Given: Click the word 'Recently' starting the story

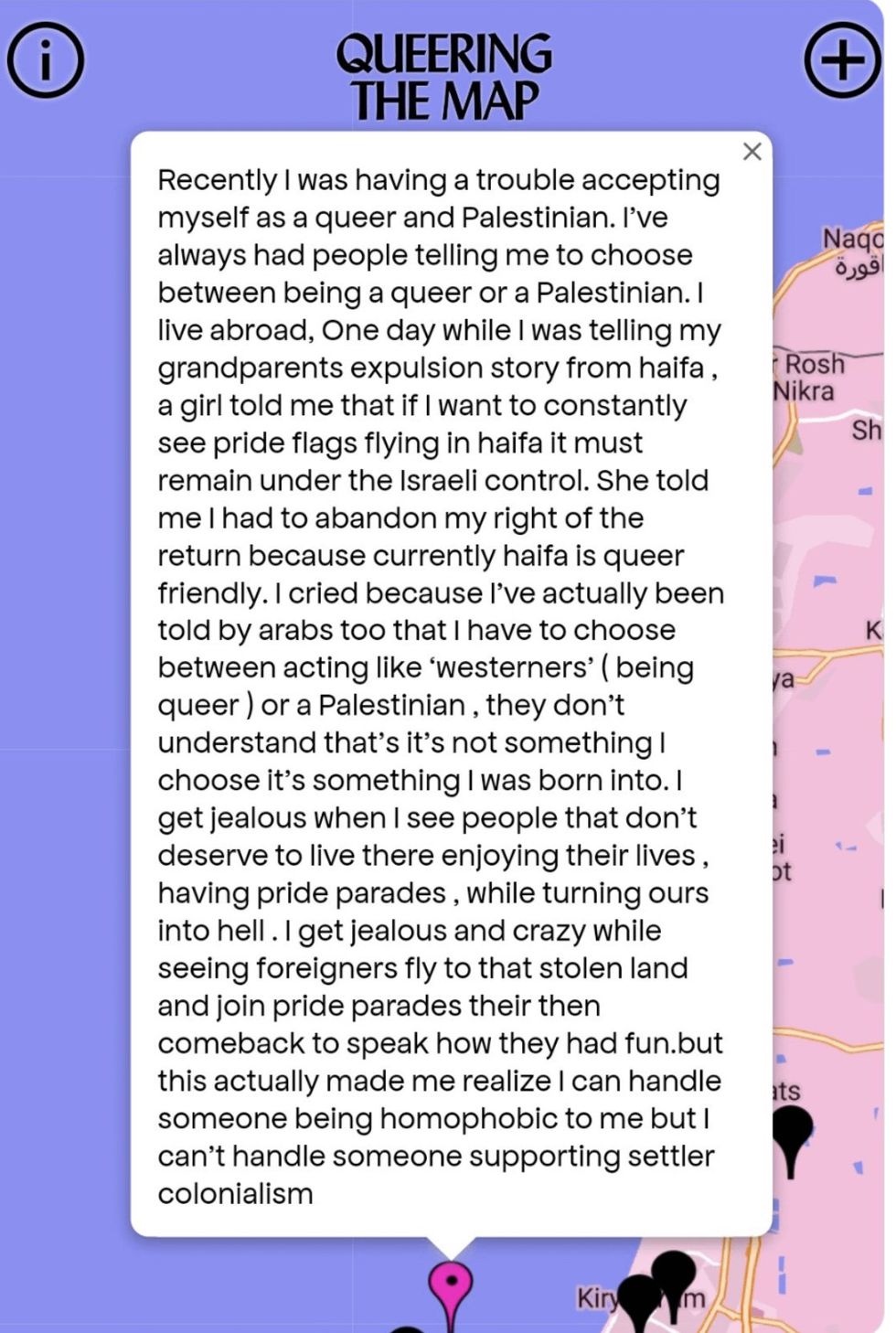Looking at the screenshot, I should click(217, 180).
